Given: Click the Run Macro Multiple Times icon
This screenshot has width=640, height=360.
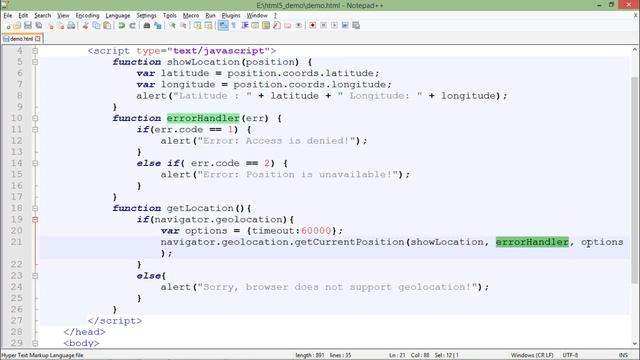Looking at the screenshot, I should [x=345, y=26].
